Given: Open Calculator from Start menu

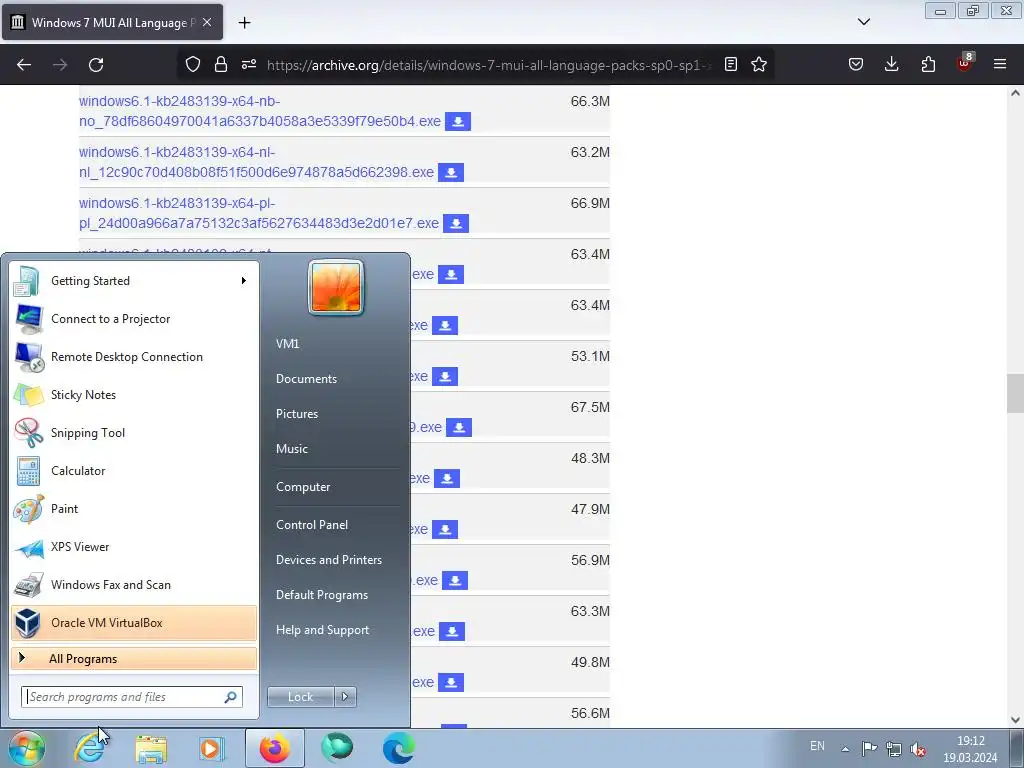Looking at the screenshot, I should [x=134, y=470].
